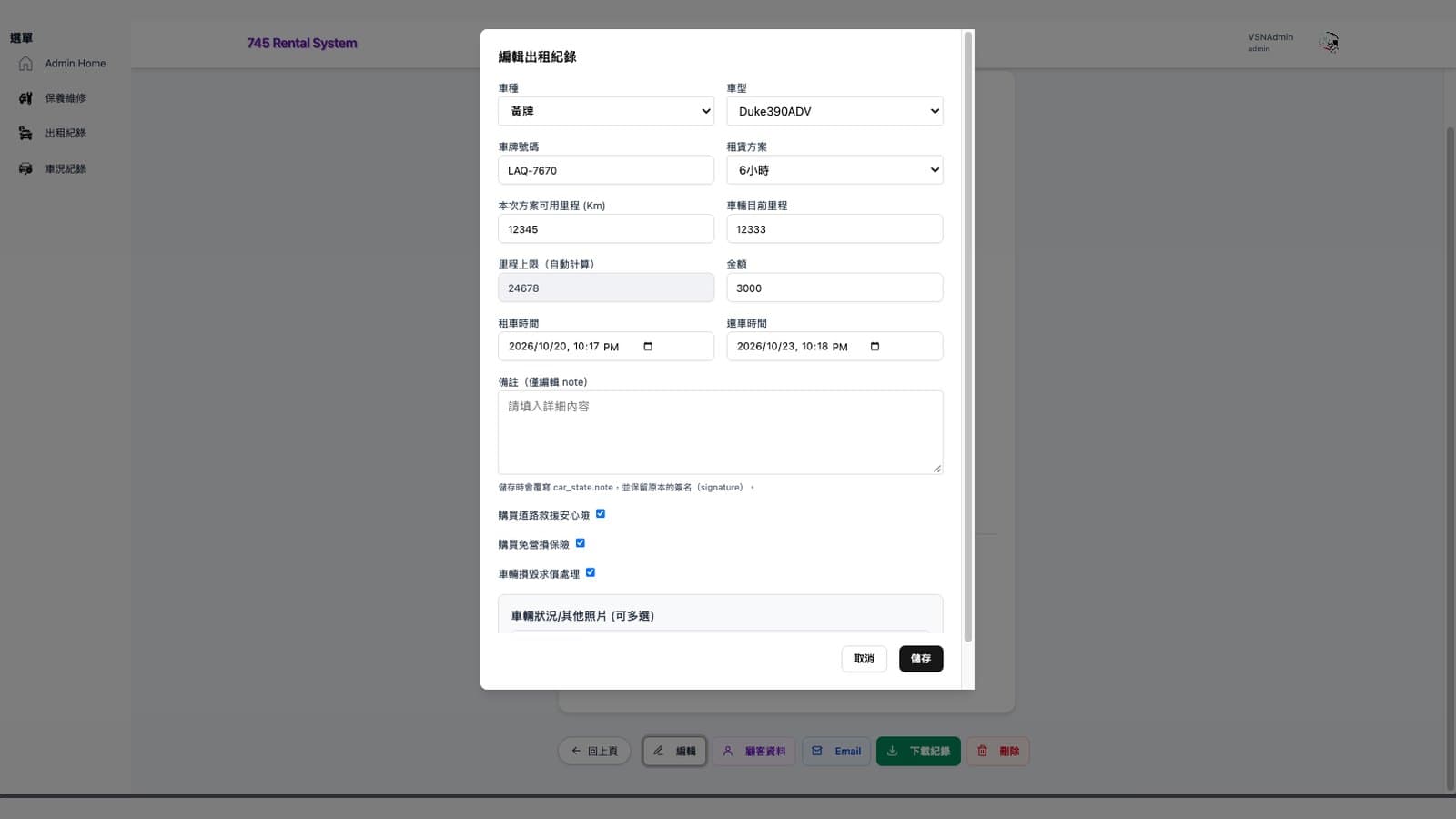
Task: Click the back arrow icon on 回上頁
Action: coord(576,751)
